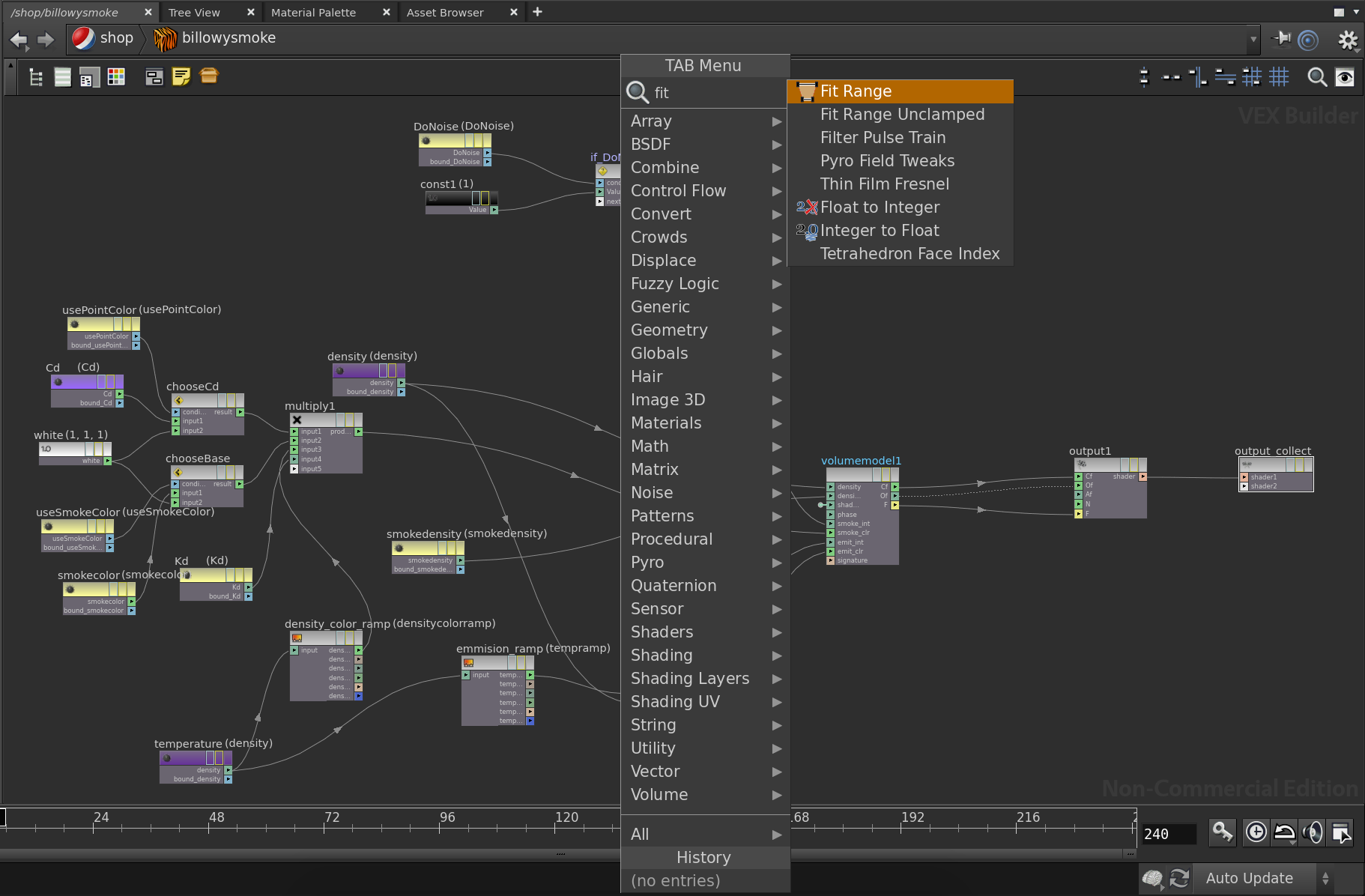This screenshot has height=896, width=1365.
Task: Click the sticky note icon in toolbar
Action: 181,76
